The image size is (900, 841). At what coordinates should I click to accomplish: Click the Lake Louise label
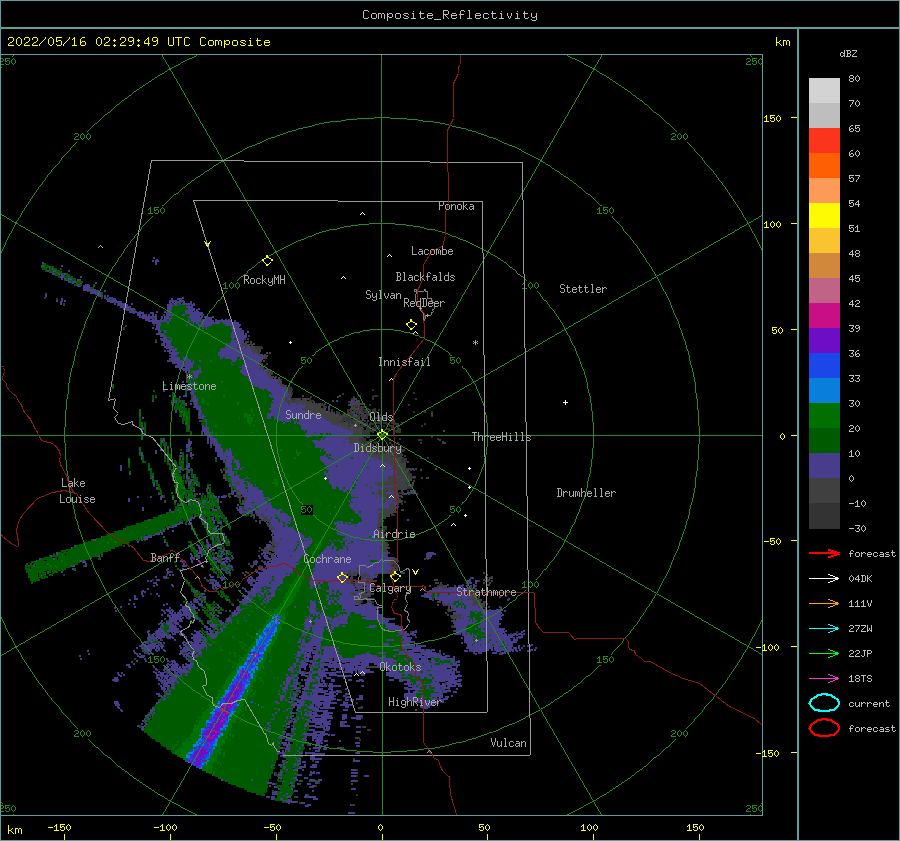[x=77, y=491]
